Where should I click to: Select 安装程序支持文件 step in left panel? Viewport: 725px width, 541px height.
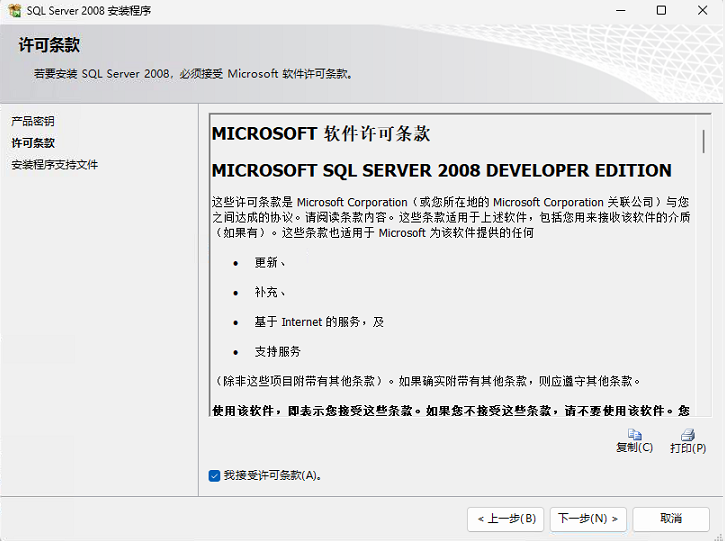55,165
